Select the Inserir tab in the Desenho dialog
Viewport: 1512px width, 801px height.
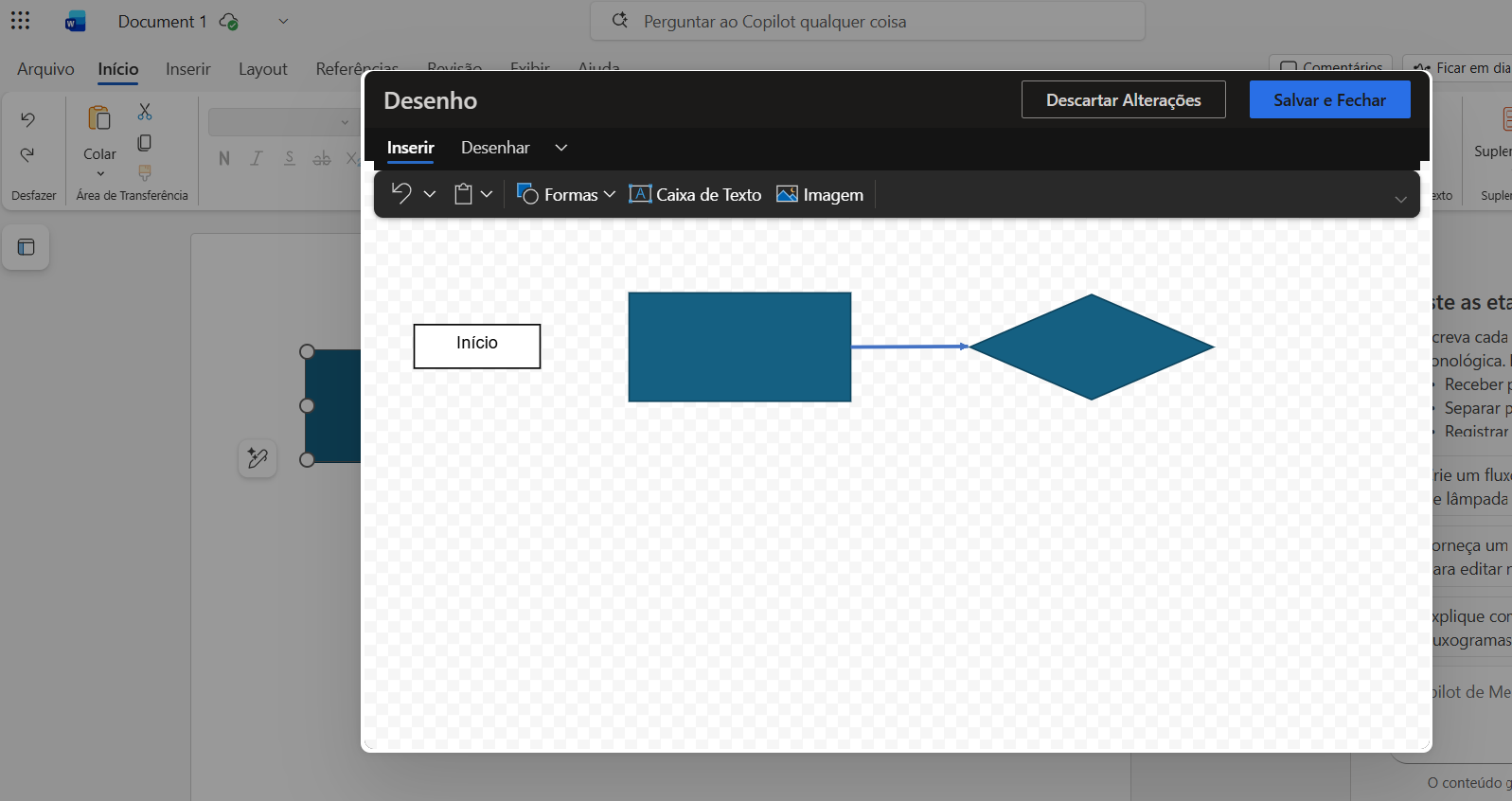click(x=410, y=148)
